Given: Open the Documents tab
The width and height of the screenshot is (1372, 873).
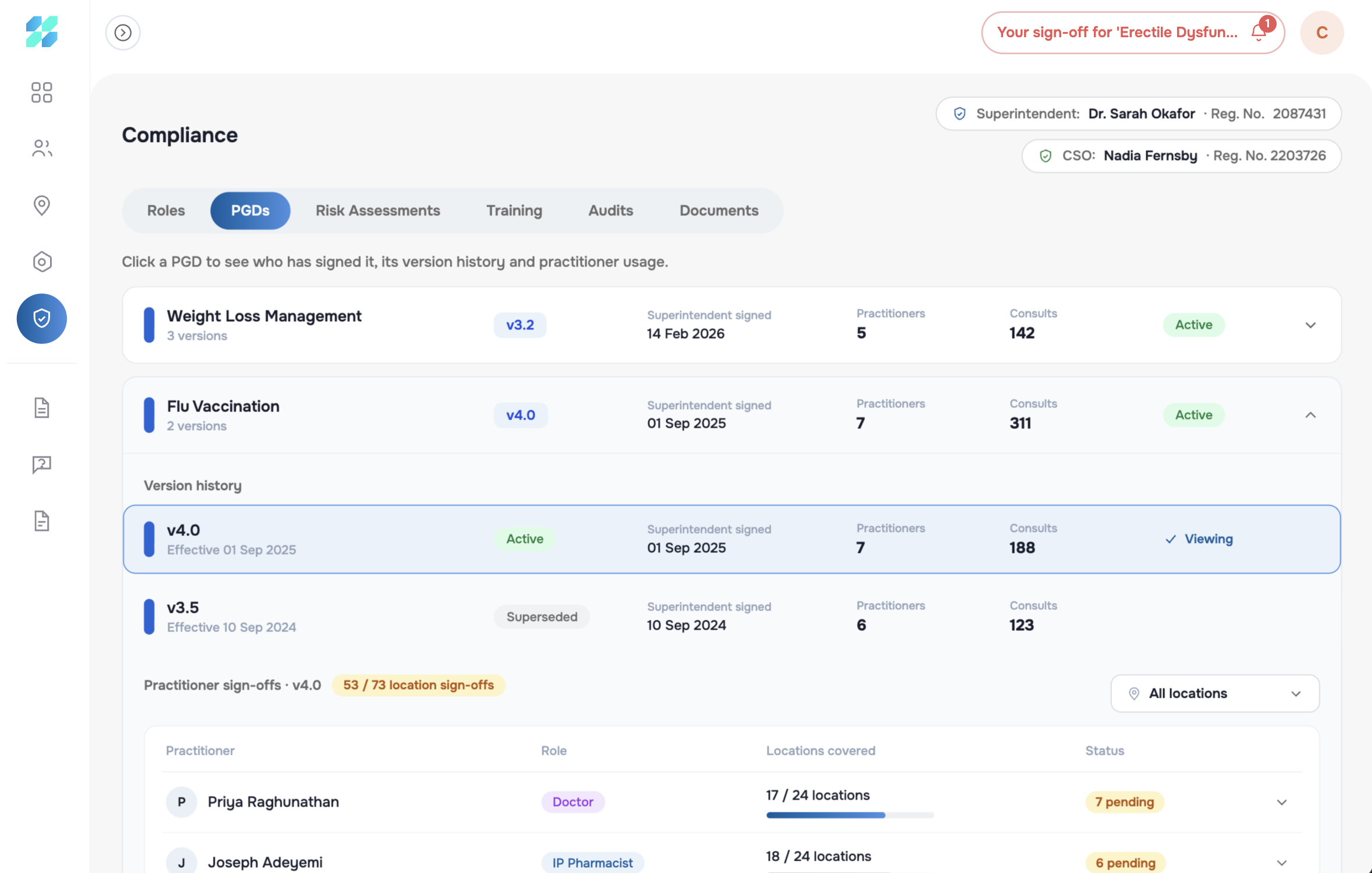Looking at the screenshot, I should [x=719, y=211].
